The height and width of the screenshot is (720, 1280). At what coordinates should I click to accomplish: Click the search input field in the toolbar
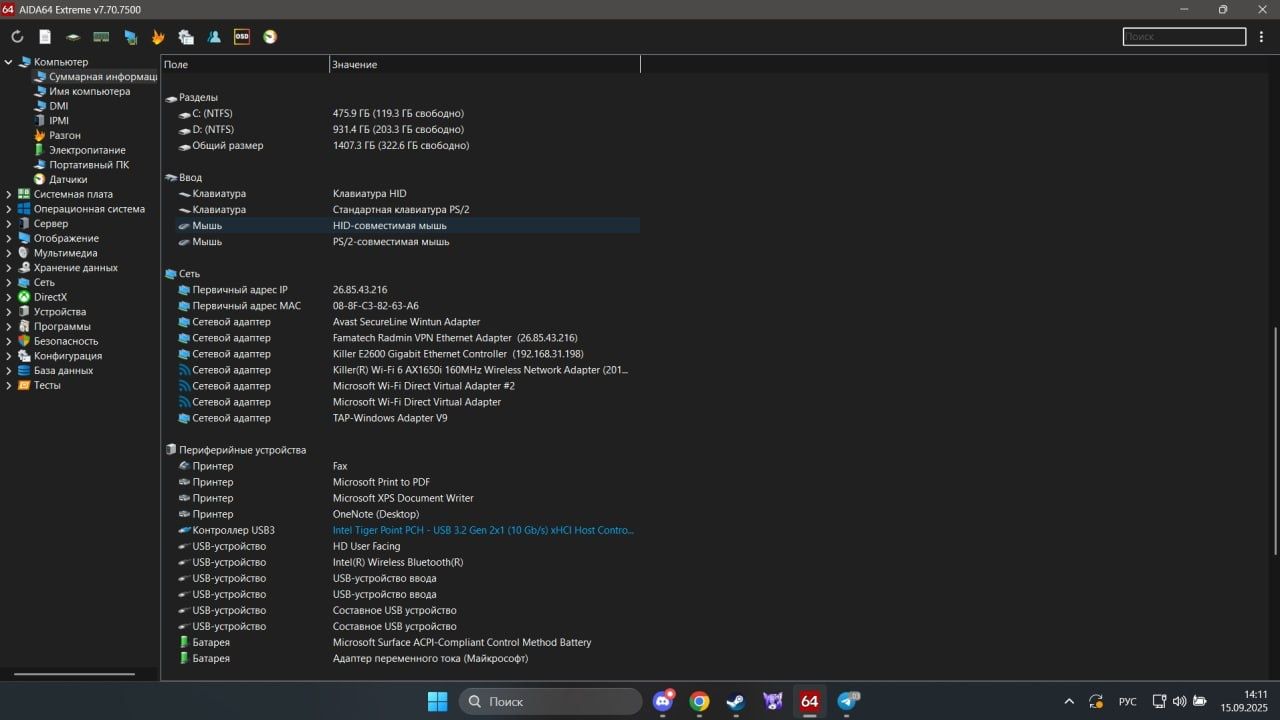point(1184,37)
